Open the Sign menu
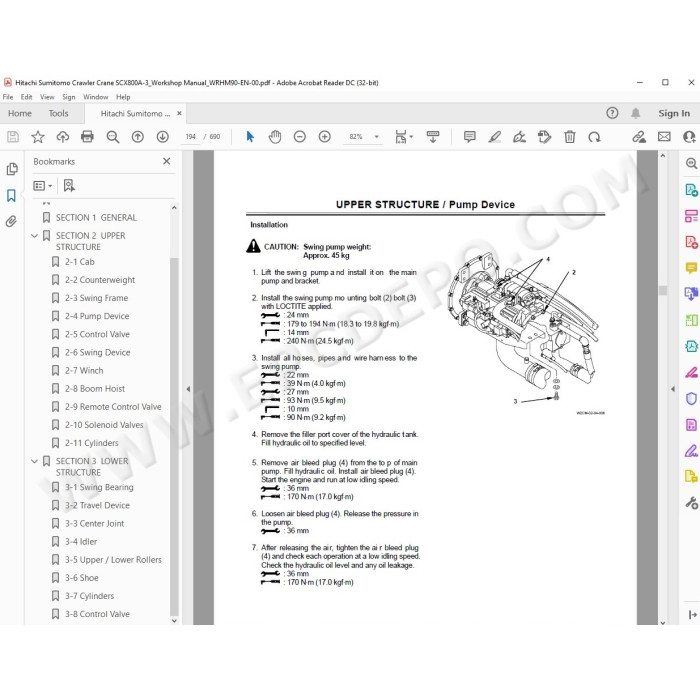Viewport: 700px width, 700px height. [68, 97]
